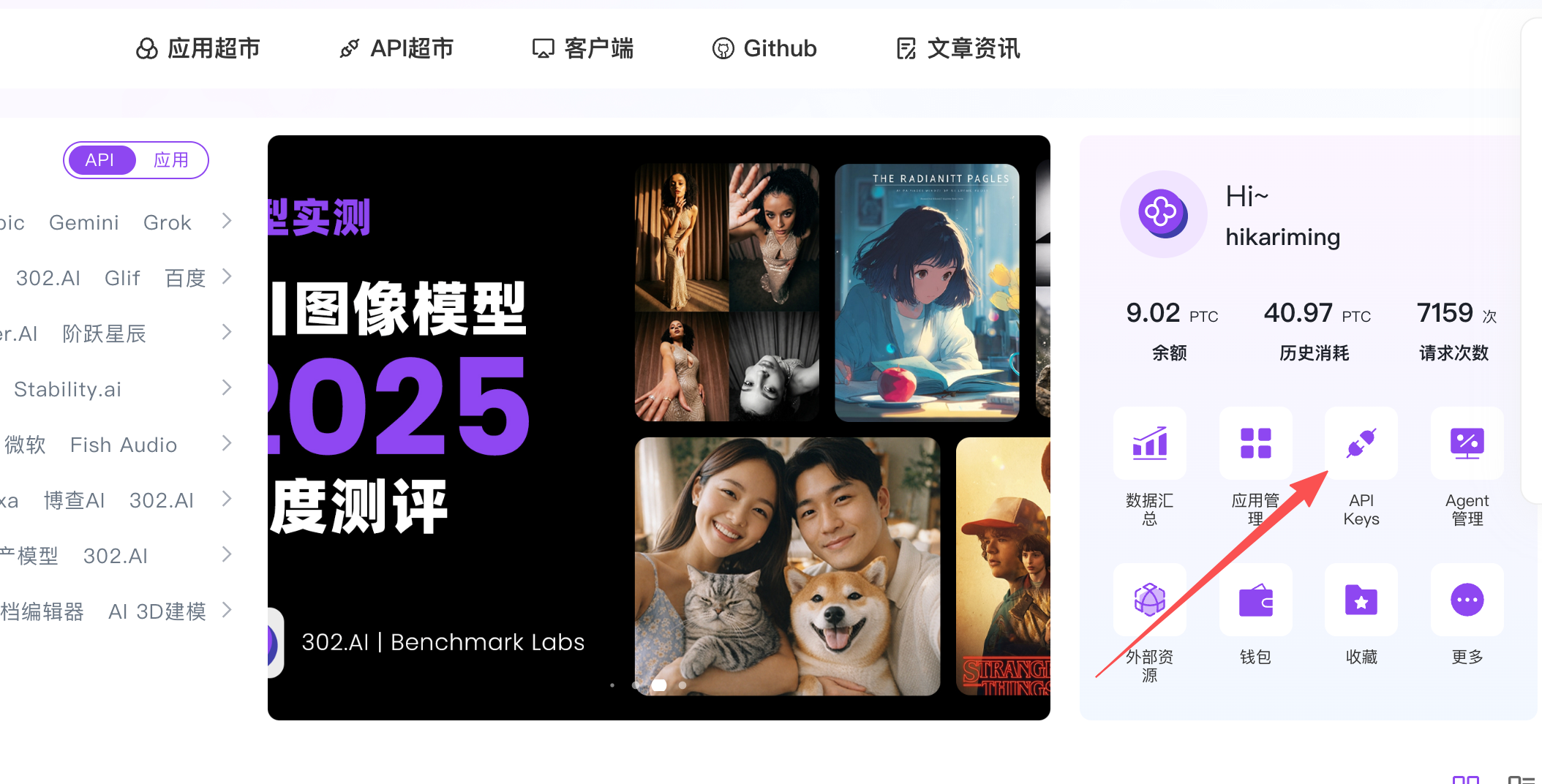Select the API toggle option
Screen dimensions: 1542x784
click(100, 160)
